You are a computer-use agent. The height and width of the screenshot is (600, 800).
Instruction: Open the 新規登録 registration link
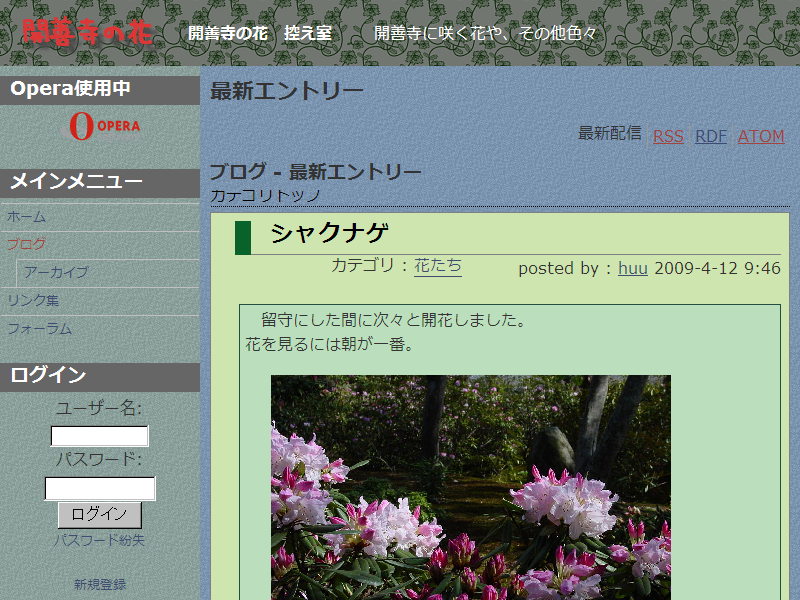tap(100, 584)
